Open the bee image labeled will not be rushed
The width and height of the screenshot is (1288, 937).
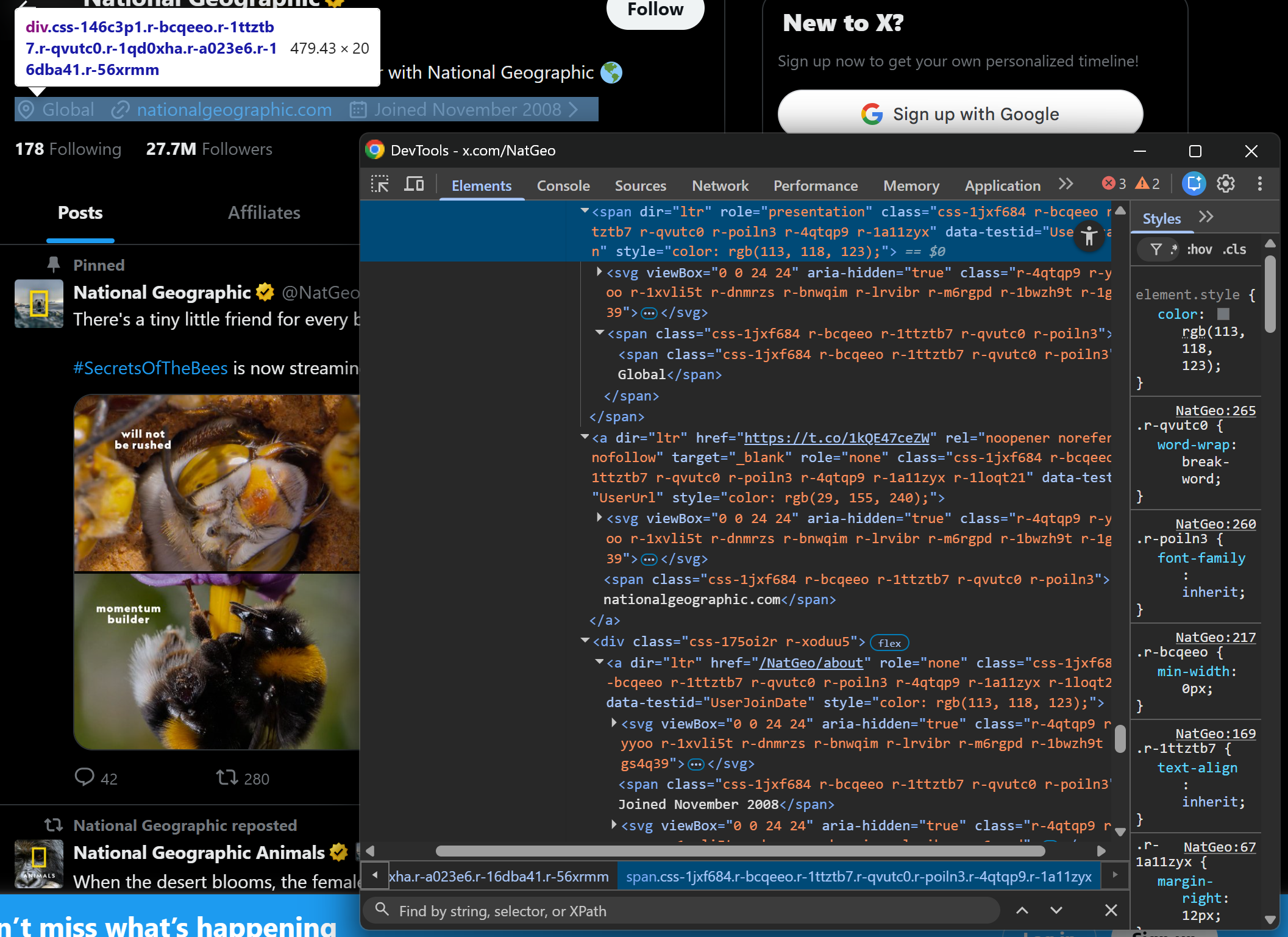[217, 483]
